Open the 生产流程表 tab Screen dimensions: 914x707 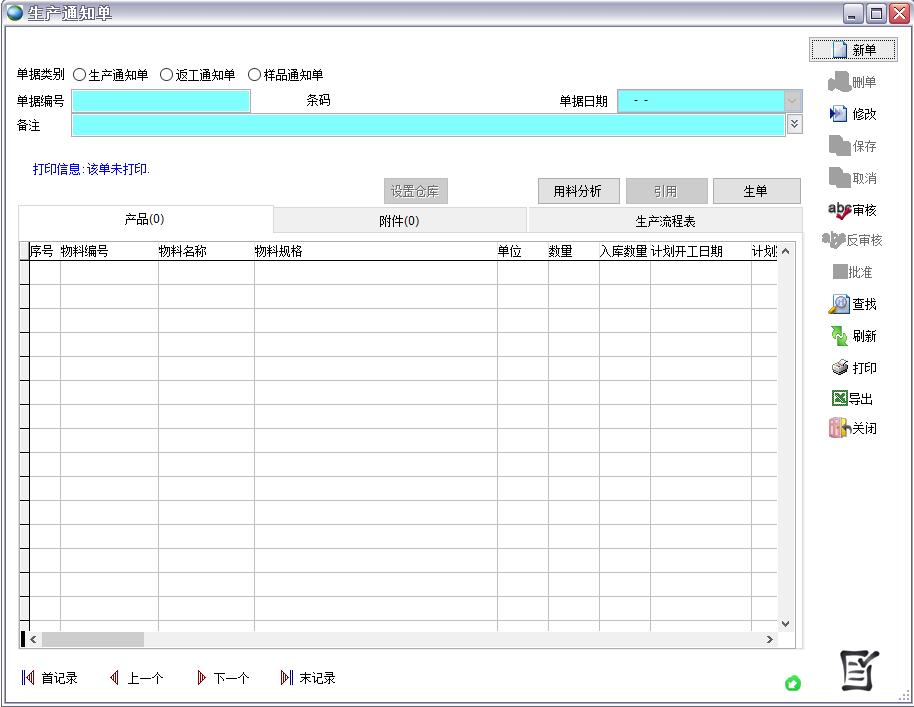point(665,221)
